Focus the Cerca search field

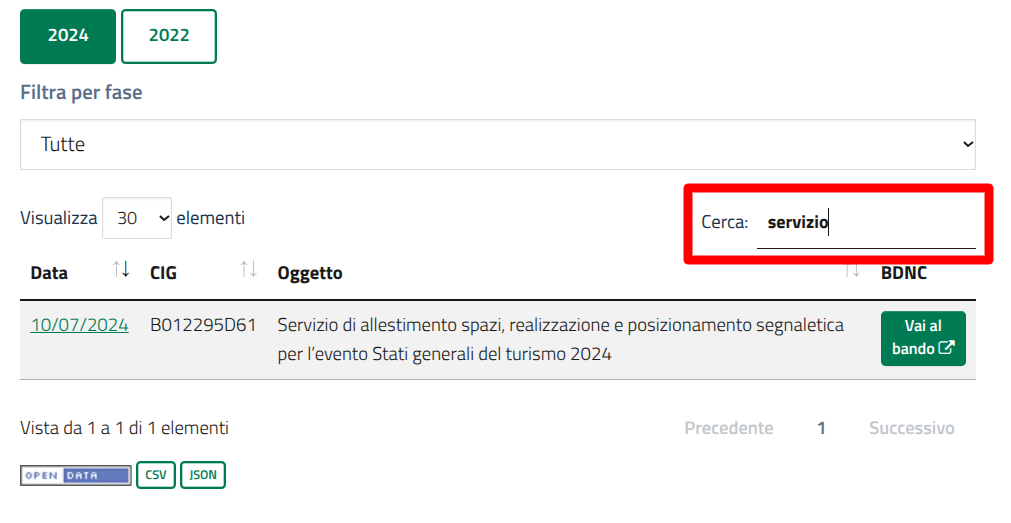865,223
